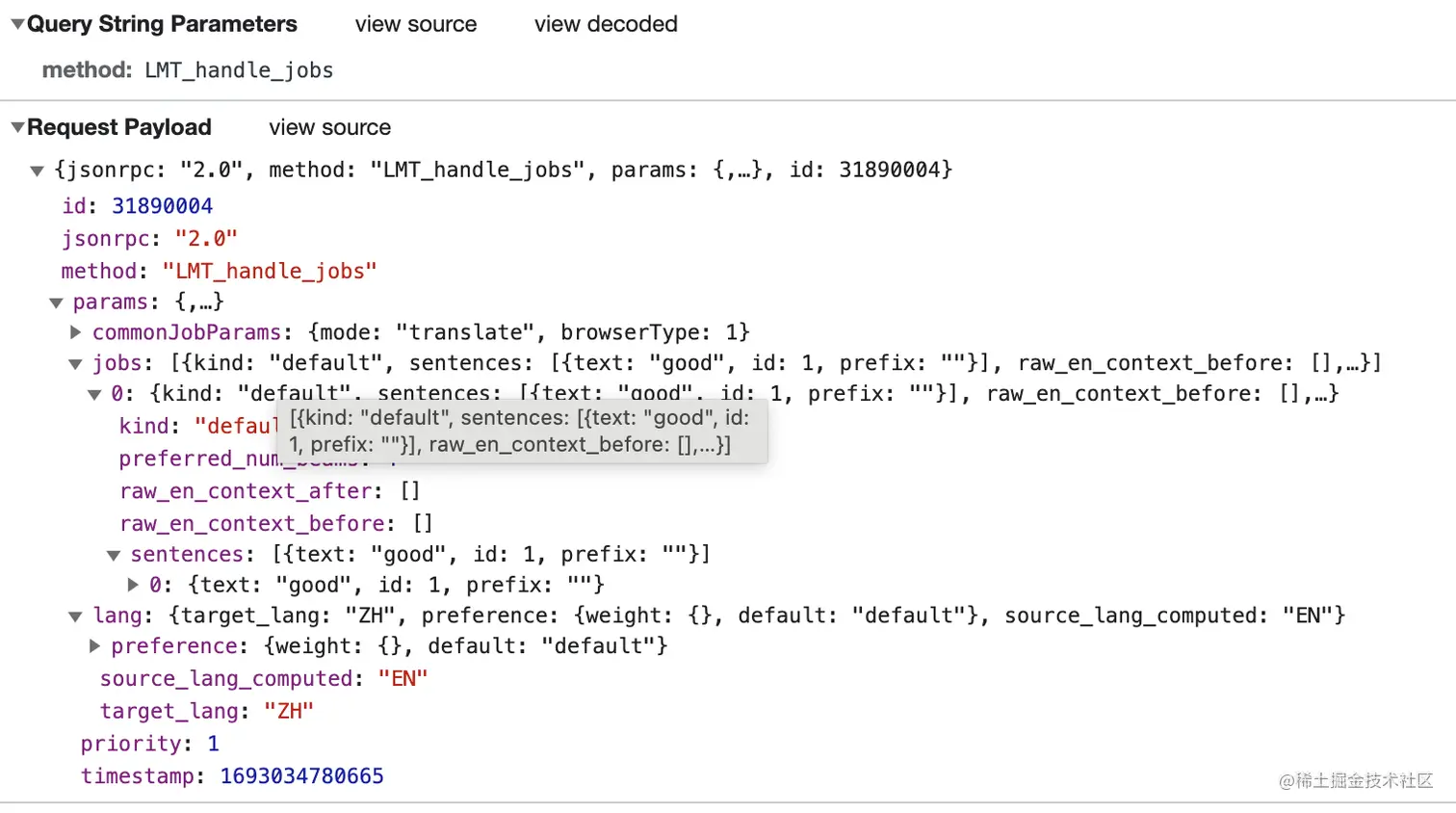Collapse the sentences array
Viewport: 1456px width, 813px height.
click(114, 554)
